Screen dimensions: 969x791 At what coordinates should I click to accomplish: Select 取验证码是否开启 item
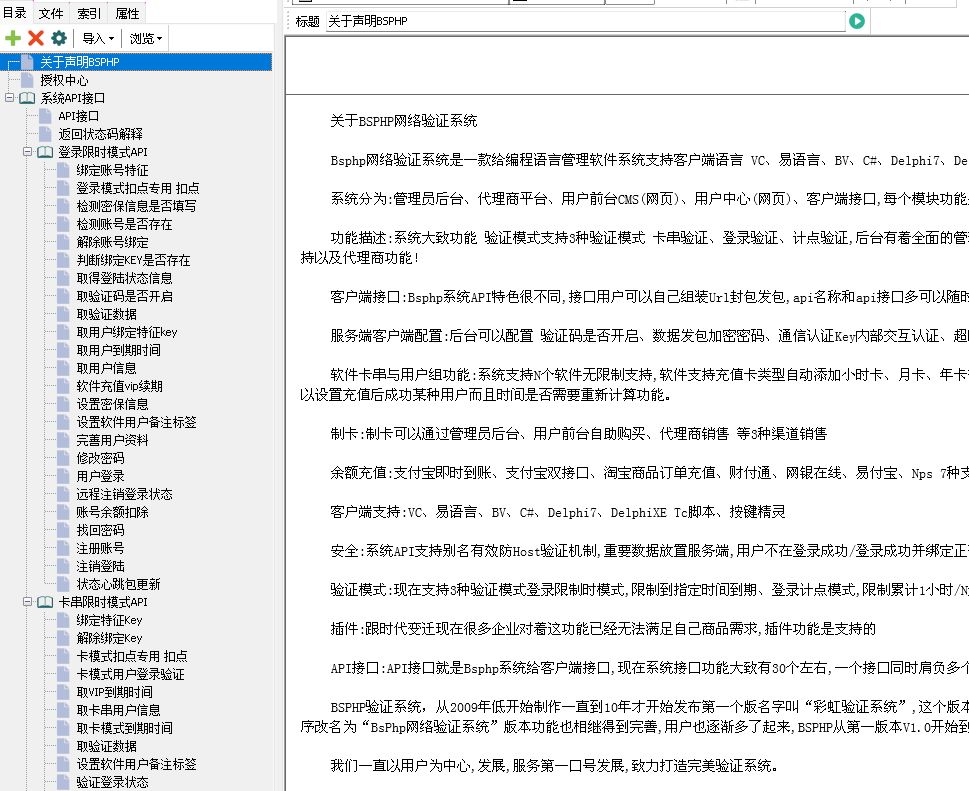(x=124, y=296)
